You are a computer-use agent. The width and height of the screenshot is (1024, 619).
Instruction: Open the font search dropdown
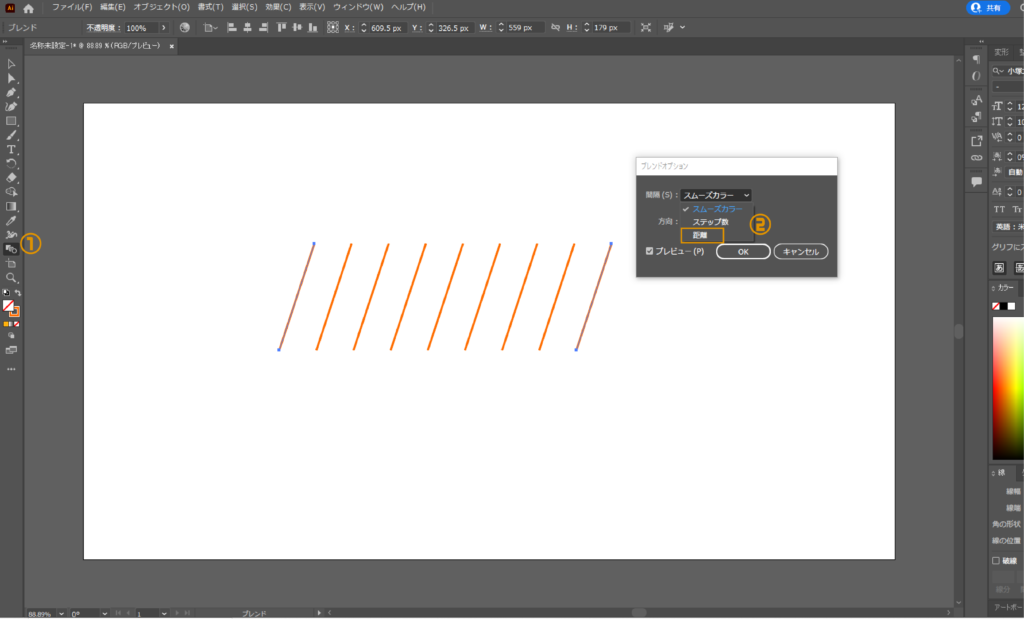click(998, 71)
